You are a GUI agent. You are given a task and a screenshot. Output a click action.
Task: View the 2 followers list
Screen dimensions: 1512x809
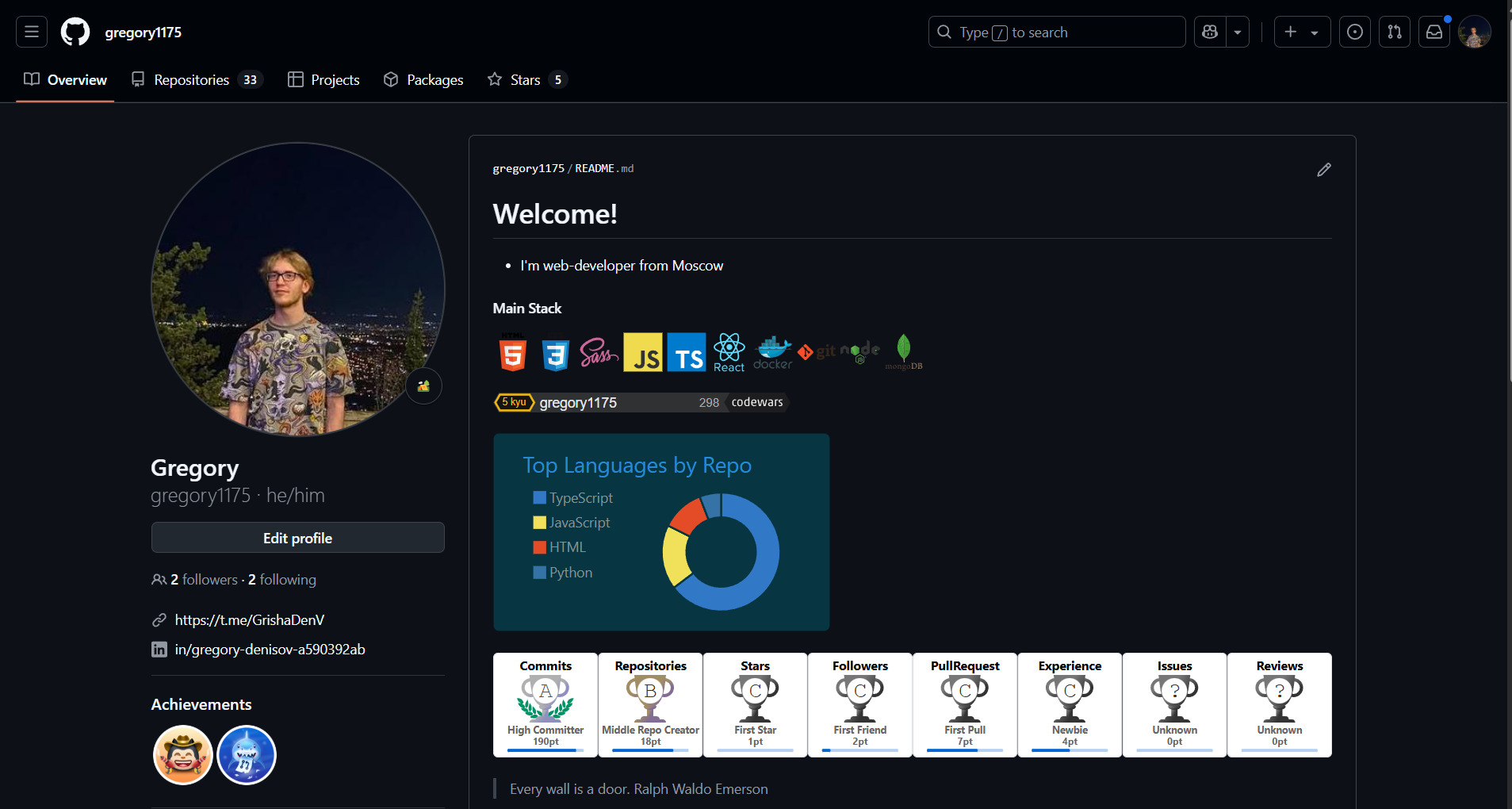(x=204, y=580)
